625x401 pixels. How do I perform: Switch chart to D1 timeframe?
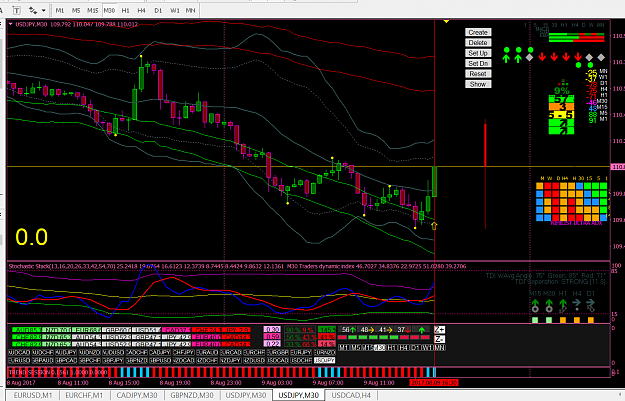pos(158,10)
